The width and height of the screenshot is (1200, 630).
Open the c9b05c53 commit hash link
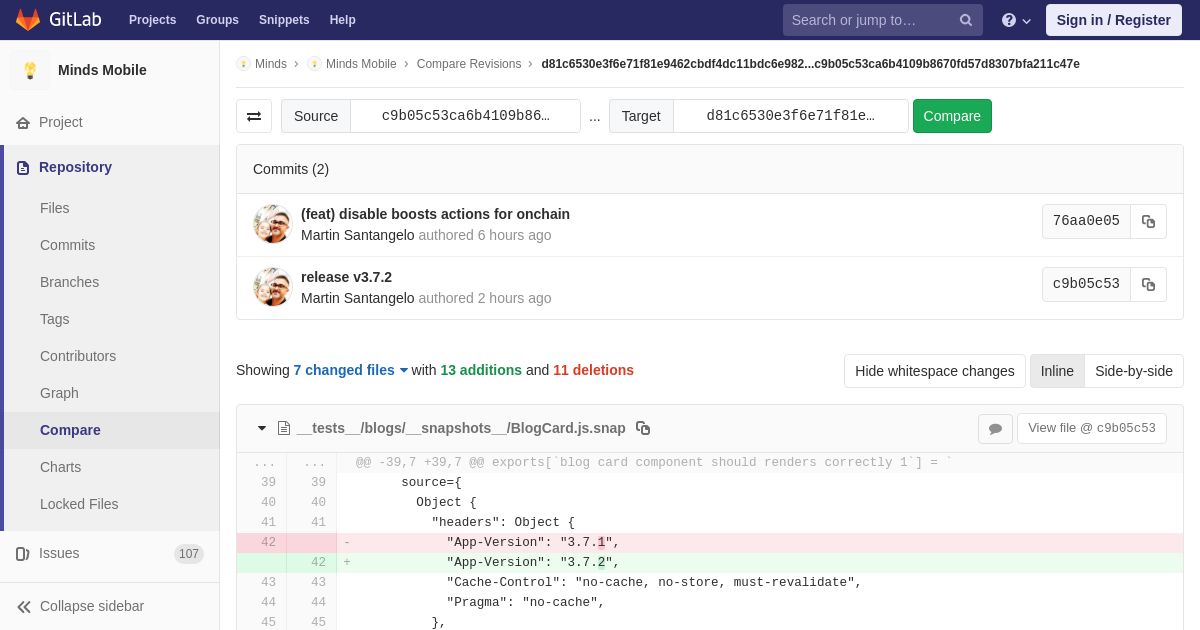point(1086,284)
